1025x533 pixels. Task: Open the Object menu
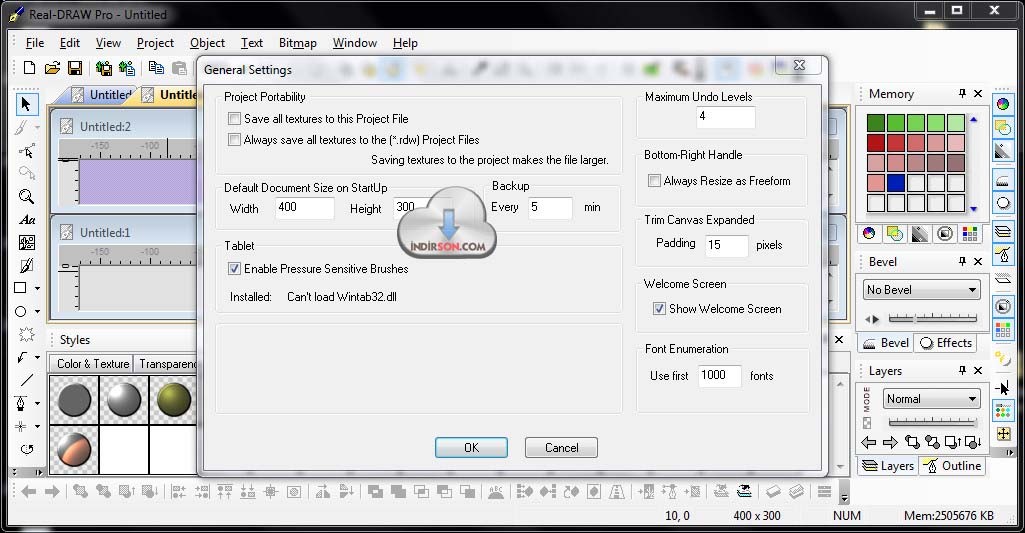207,43
